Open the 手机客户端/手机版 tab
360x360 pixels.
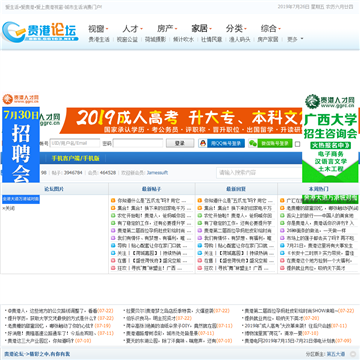coord(75,158)
